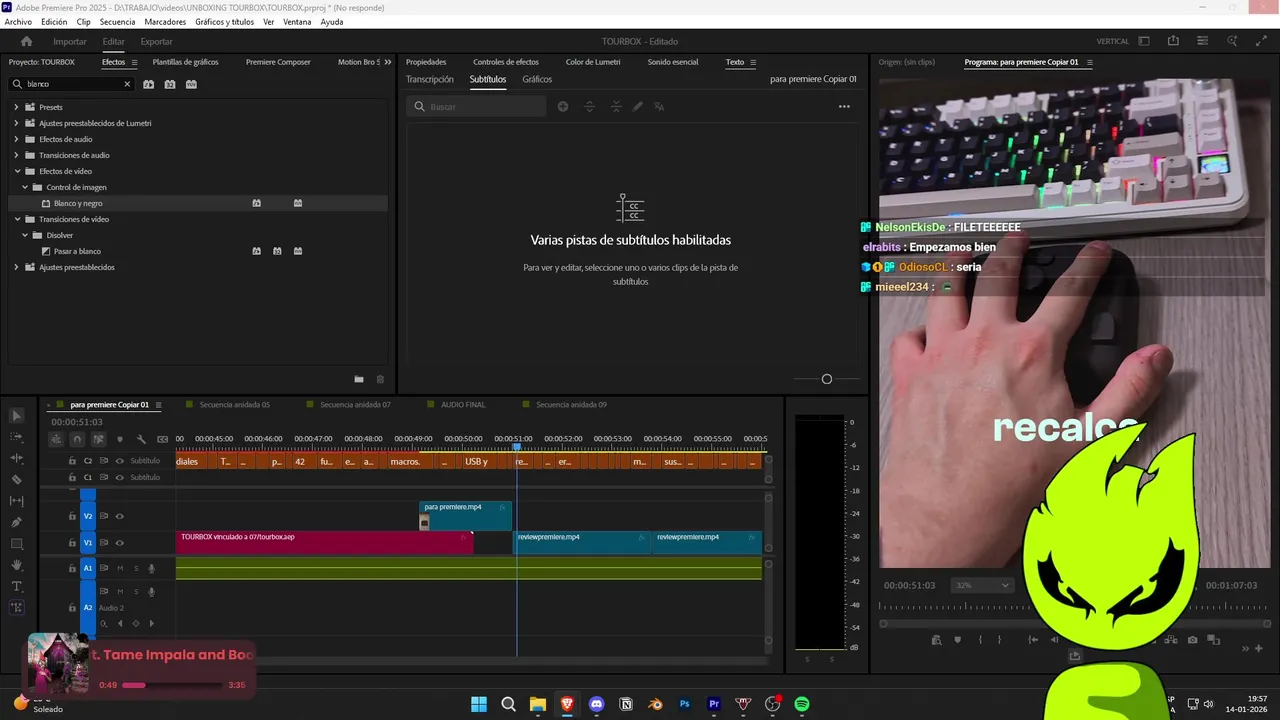Click the translate captions icon
Image resolution: width=1280 pixels, height=720 pixels.
pyautogui.click(x=659, y=107)
